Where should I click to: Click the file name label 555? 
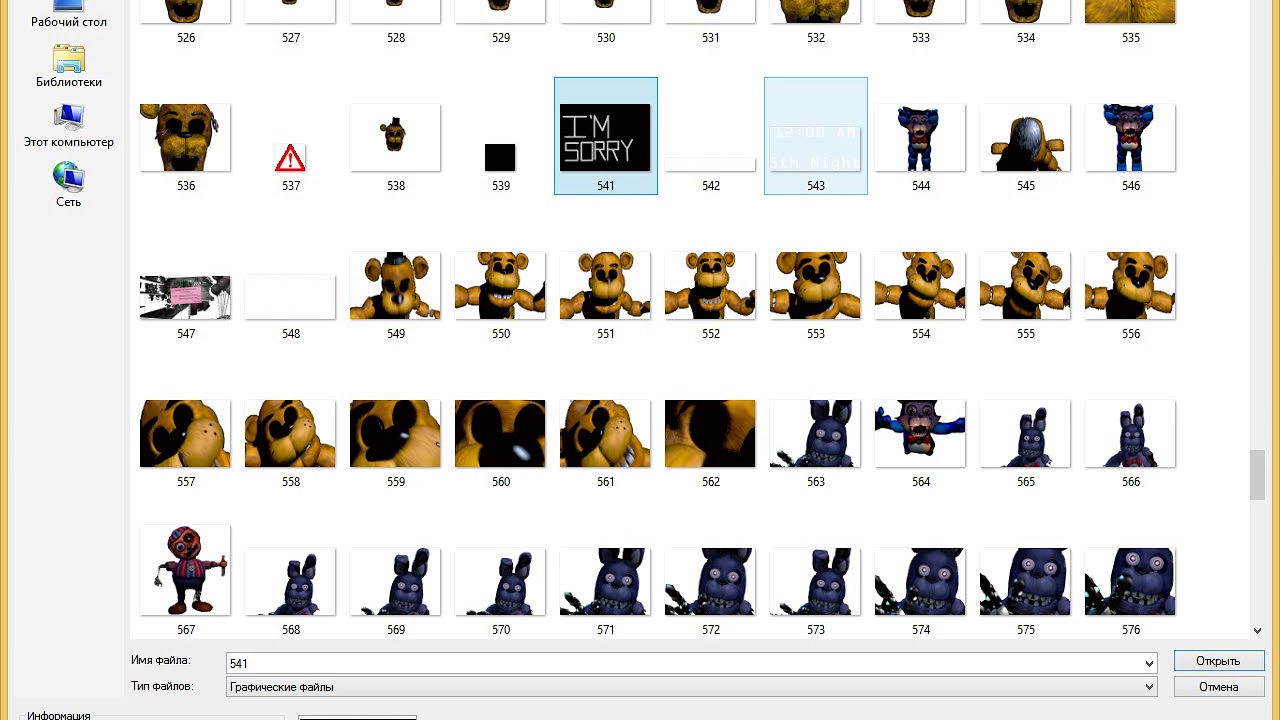pyautogui.click(x=1025, y=334)
